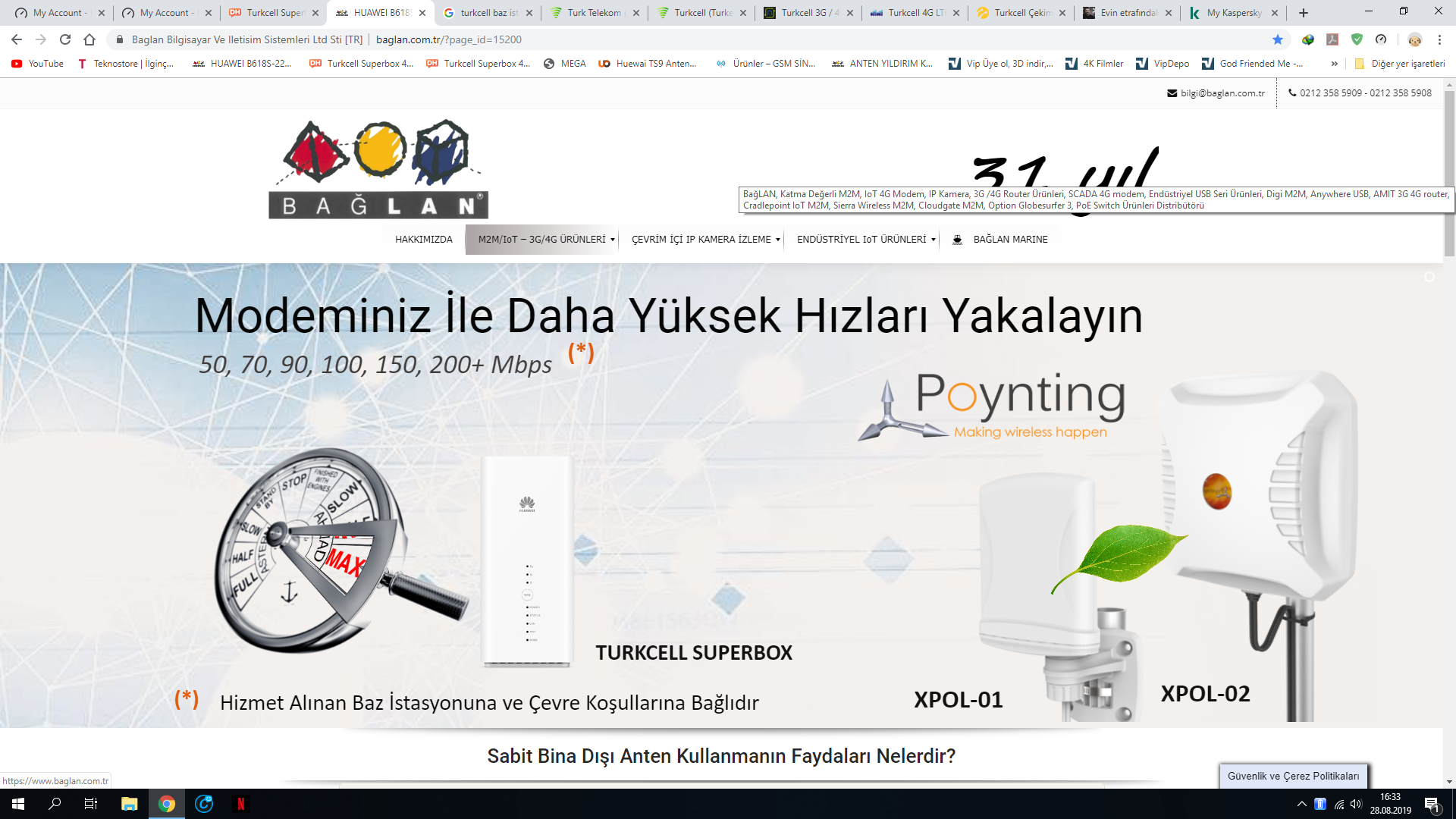The height and width of the screenshot is (819, 1456).
Task: Switch to the Turkcell 3G / 4 tab
Action: pyautogui.click(x=807, y=13)
